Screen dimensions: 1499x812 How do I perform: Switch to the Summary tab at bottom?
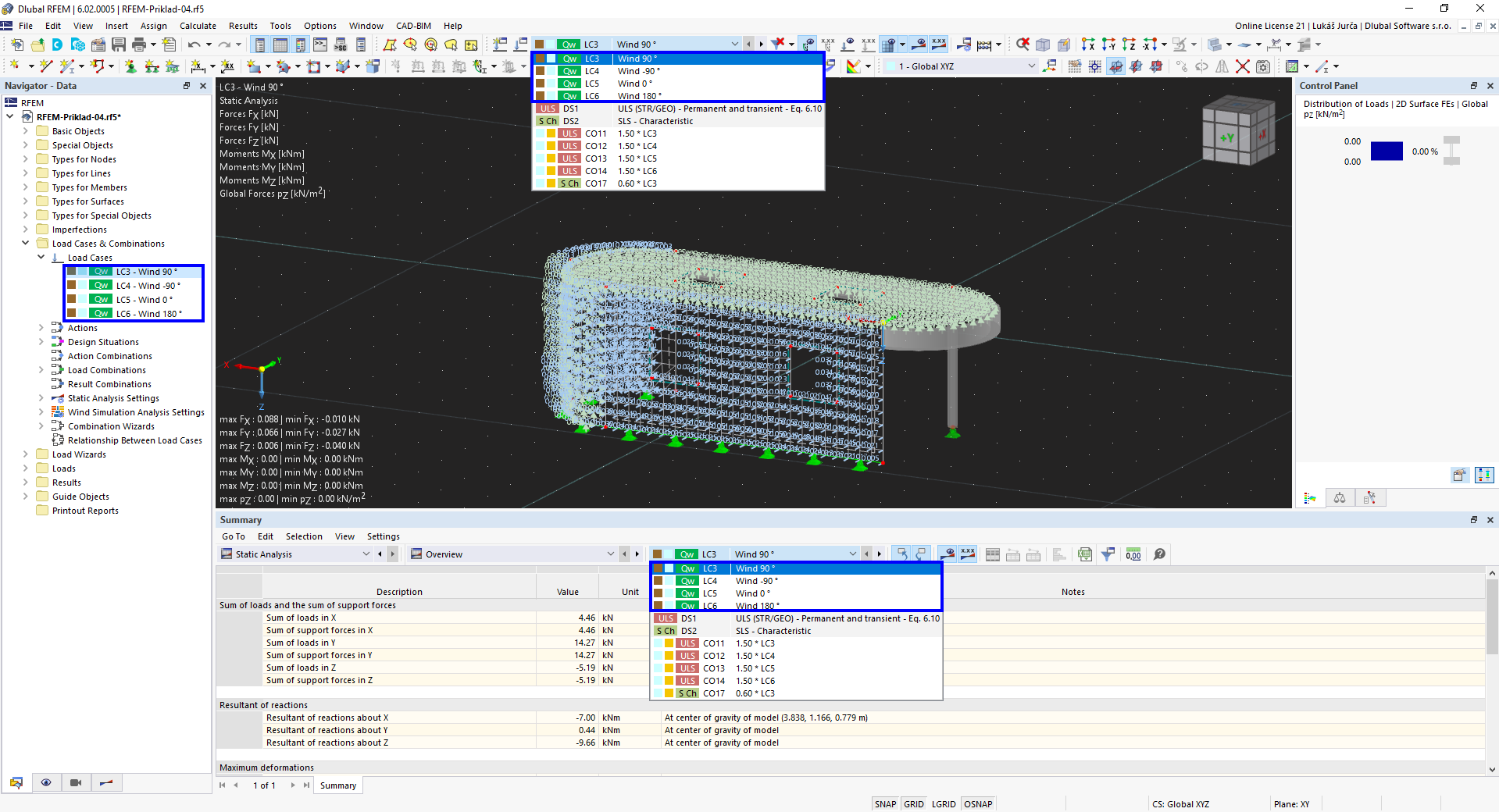[x=337, y=785]
